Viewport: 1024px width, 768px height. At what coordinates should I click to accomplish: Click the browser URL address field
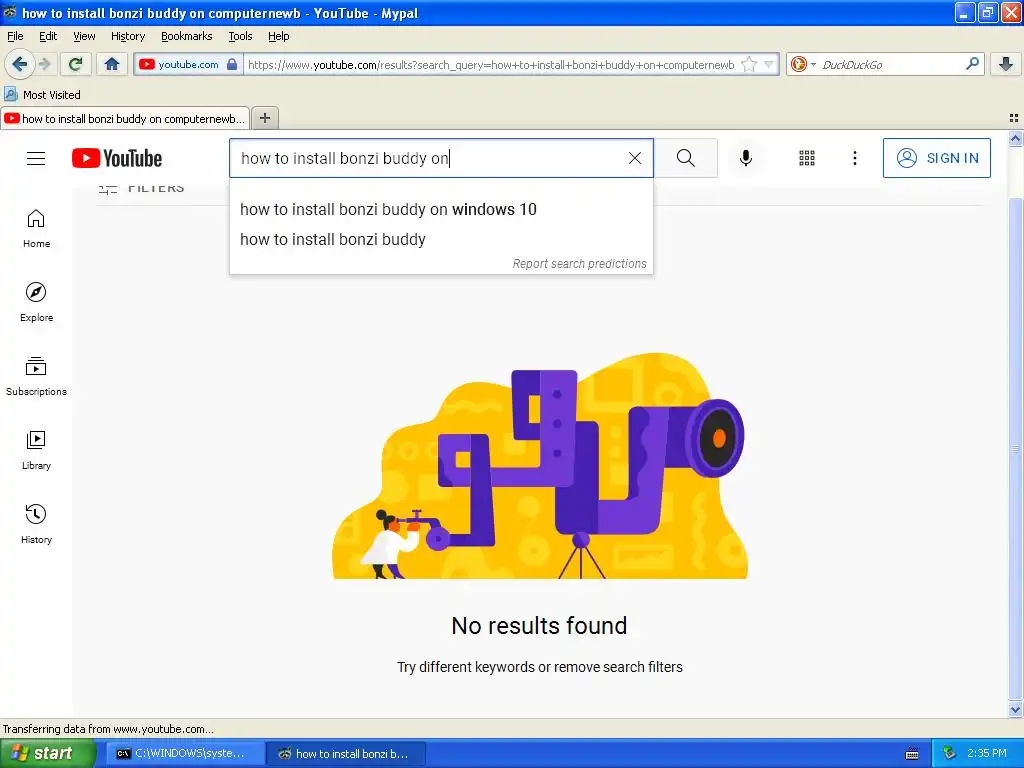tap(491, 64)
